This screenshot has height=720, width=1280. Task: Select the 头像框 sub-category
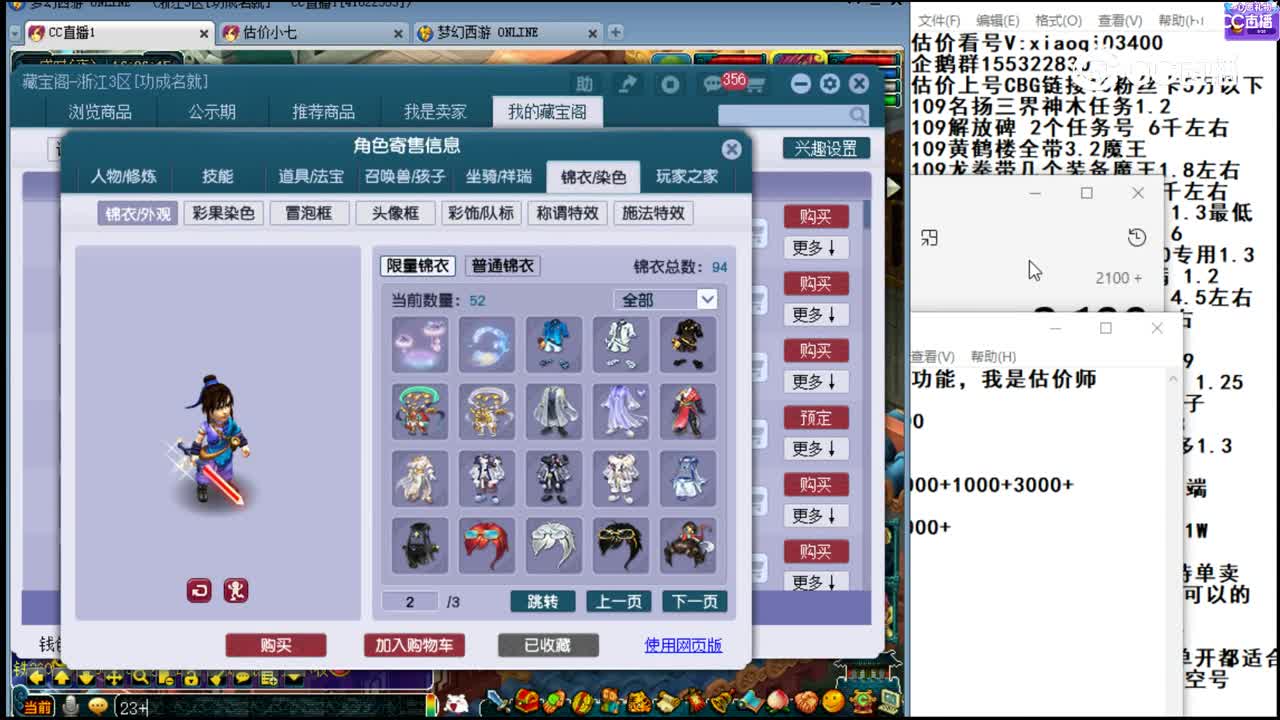[x=395, y=213]
